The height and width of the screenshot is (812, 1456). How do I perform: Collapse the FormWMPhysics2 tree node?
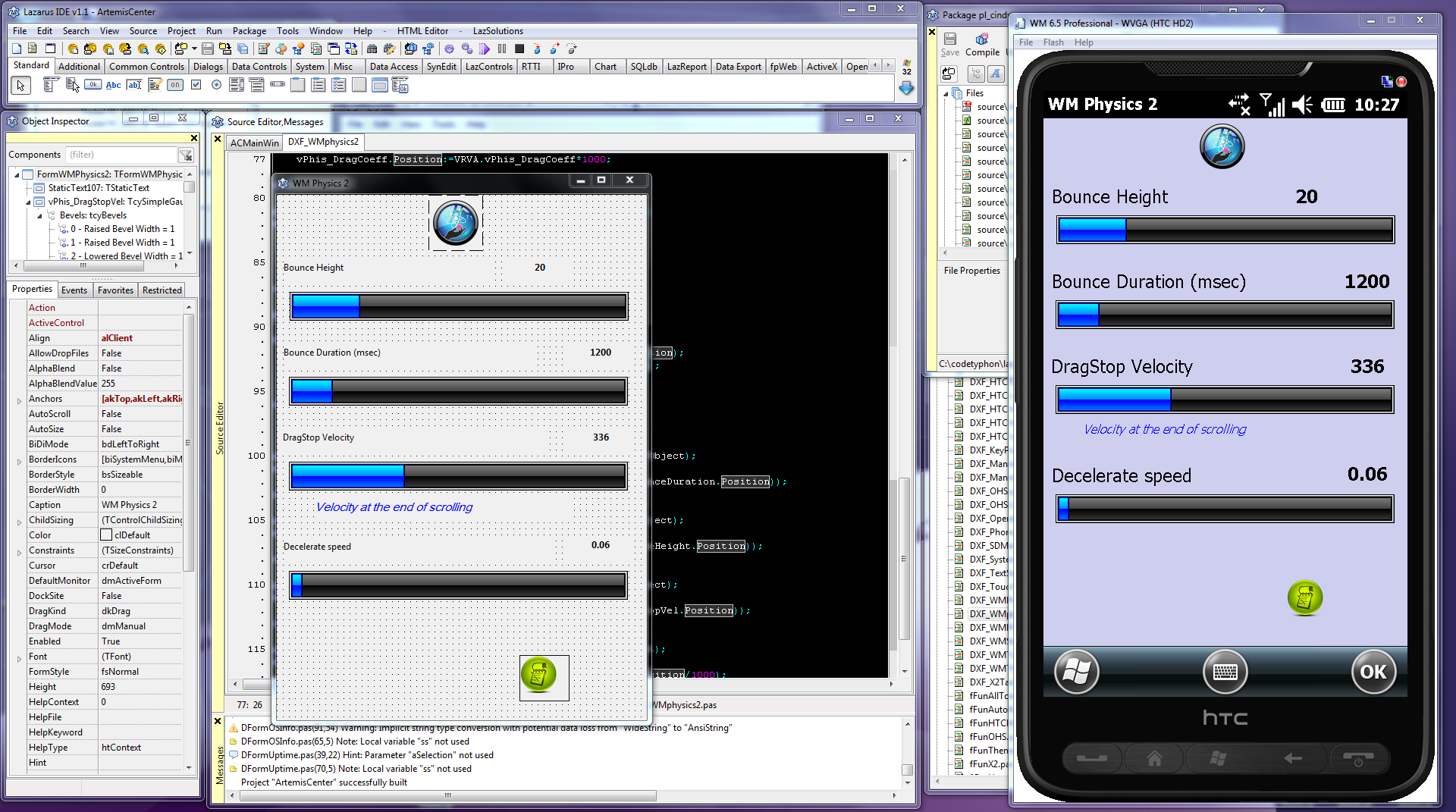(17, 174)
